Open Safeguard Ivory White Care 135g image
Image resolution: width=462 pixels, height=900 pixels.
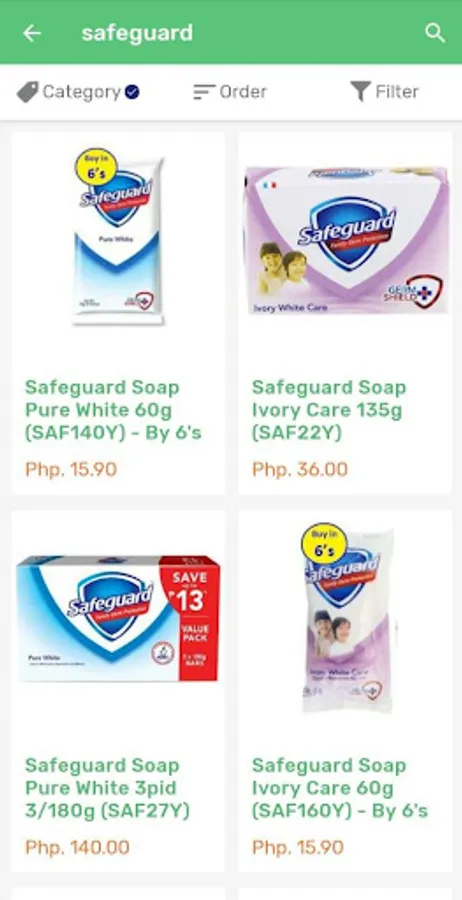pyautogui.click(x=345, y=240)
